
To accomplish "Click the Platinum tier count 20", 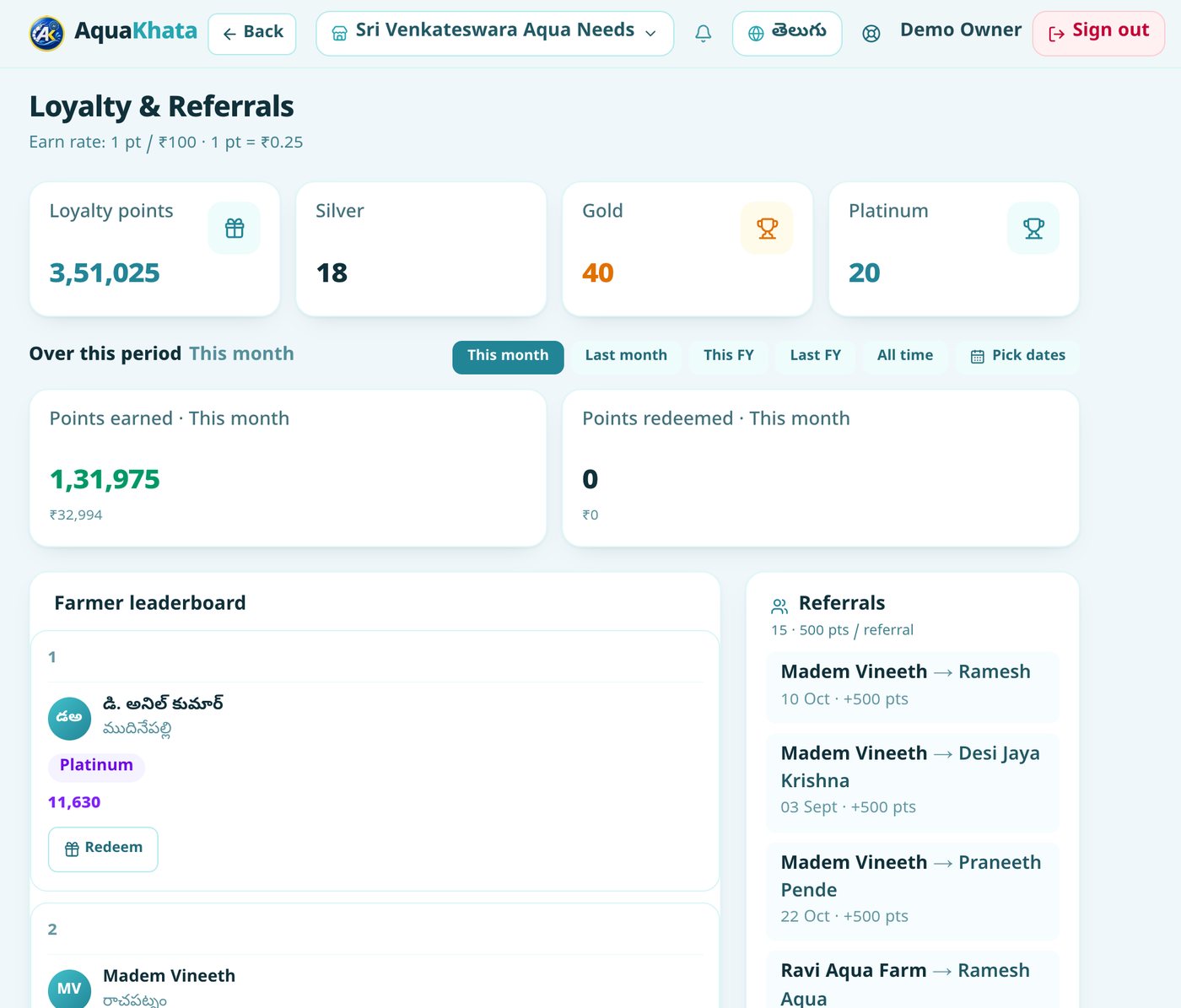I will pos(865,273).
